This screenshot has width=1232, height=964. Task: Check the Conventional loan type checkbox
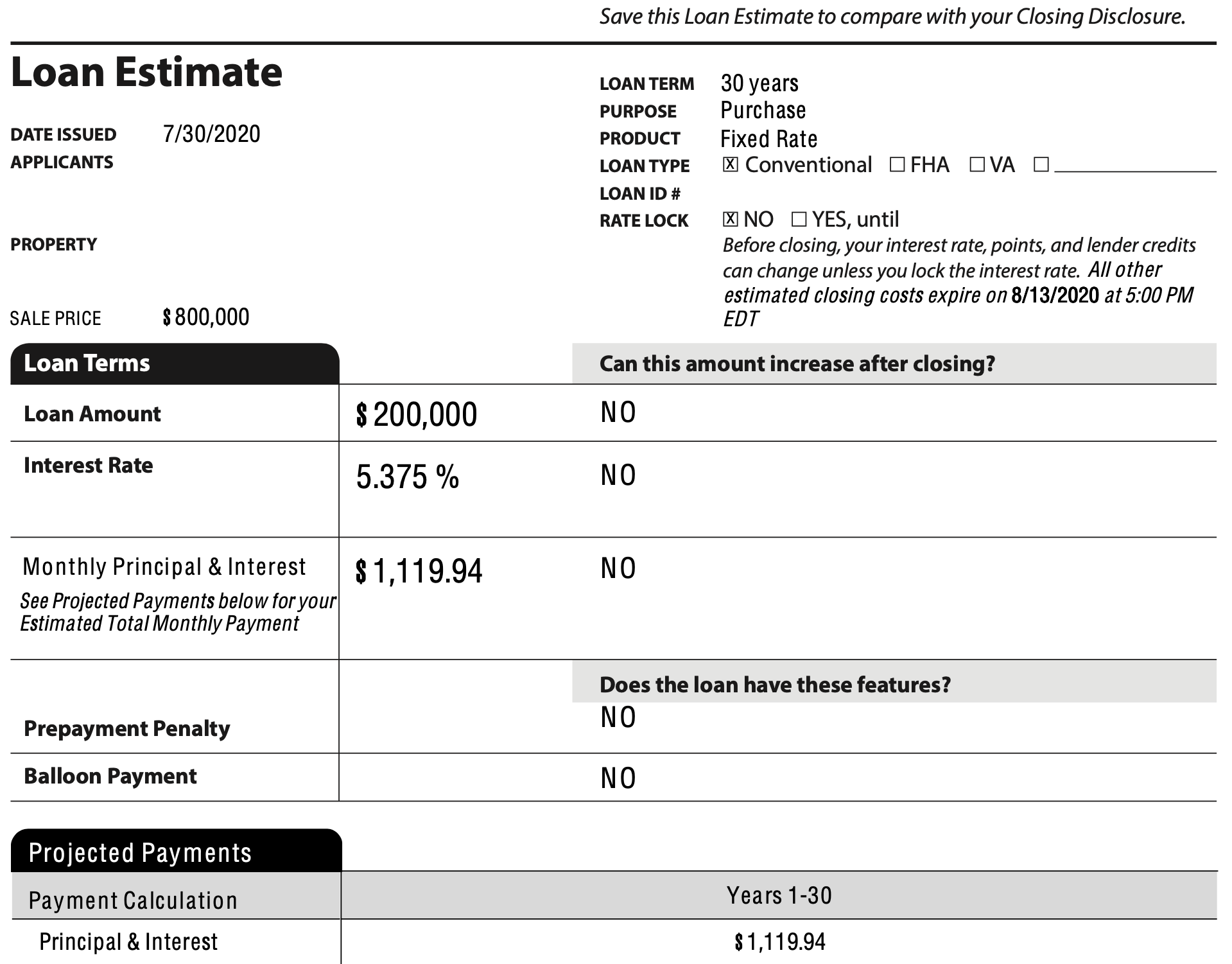point(730,165)
